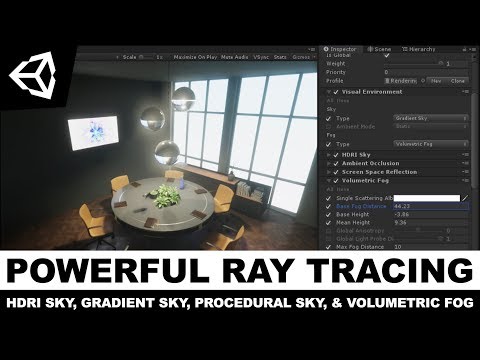The height and width of the screenshot is (360, 480).
Task: Click All under Visual Environment
Action: coord(330,100)
